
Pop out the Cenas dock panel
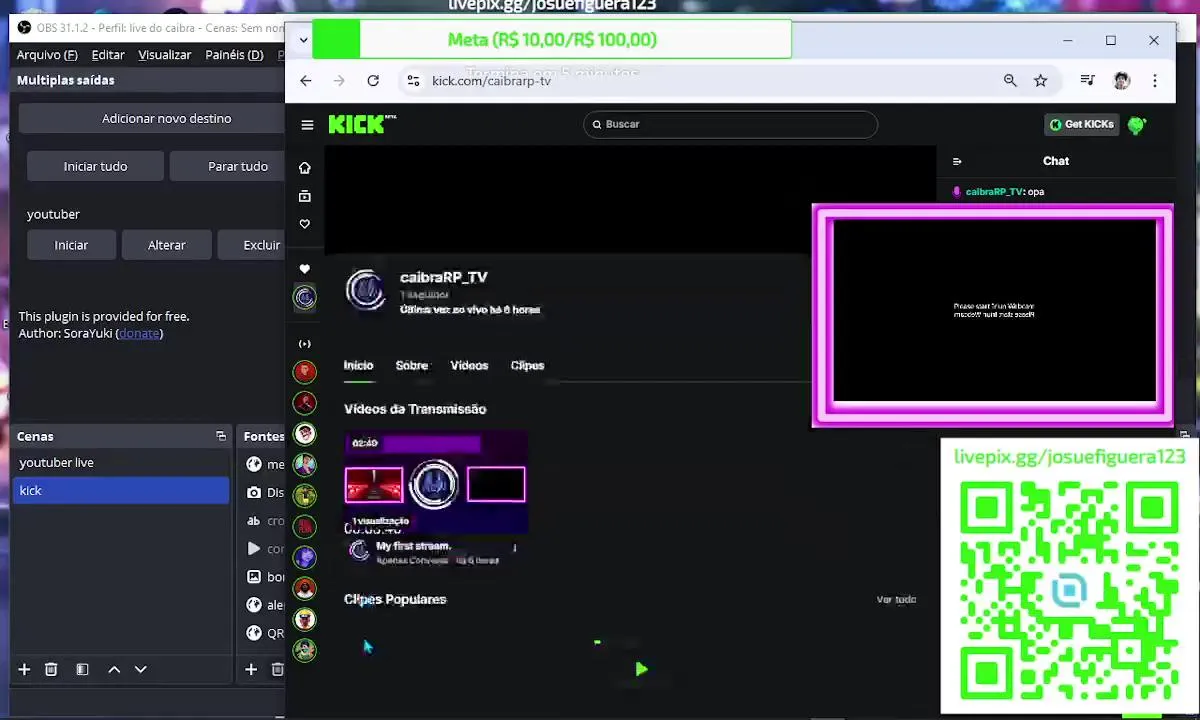click(x=221, y=436)
